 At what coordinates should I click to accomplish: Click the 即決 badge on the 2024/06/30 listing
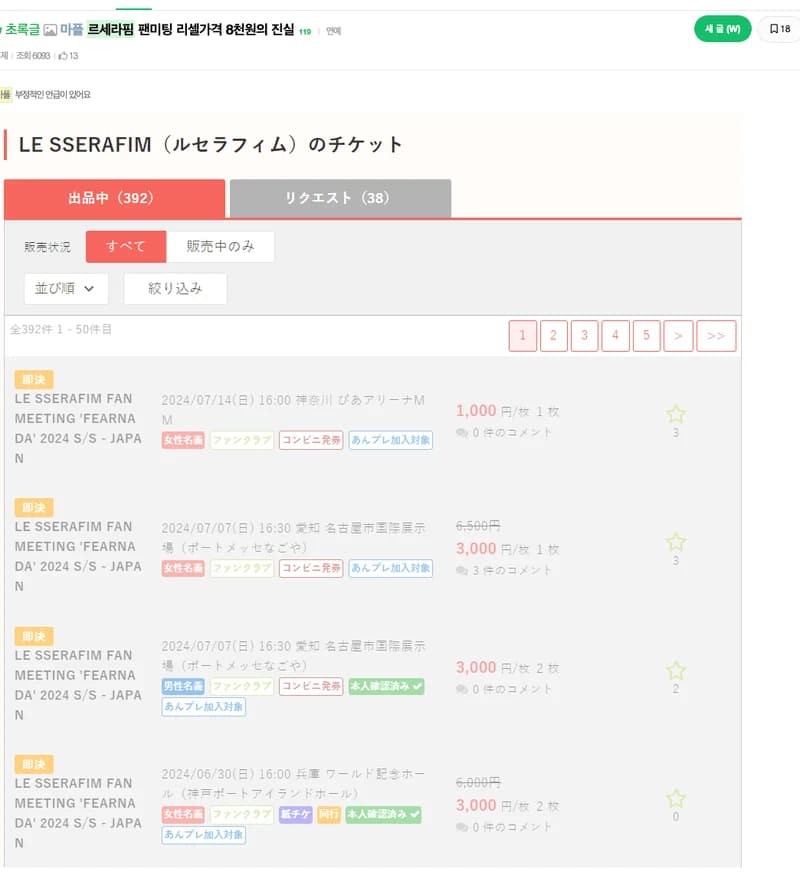click(34, 764)
